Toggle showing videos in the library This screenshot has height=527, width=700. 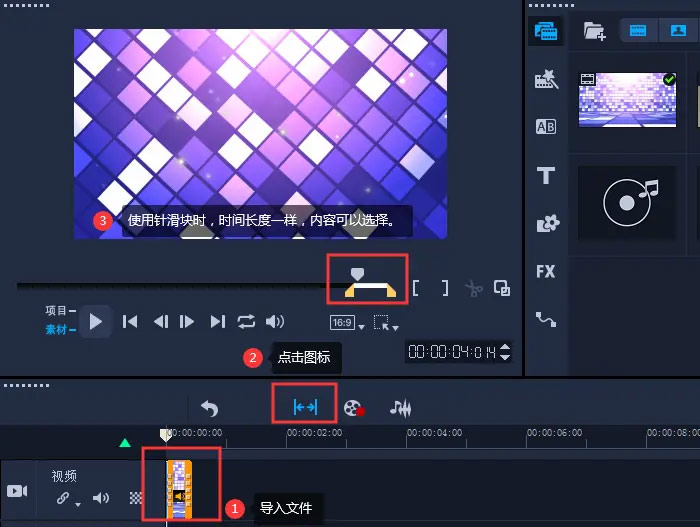[638, 30]
